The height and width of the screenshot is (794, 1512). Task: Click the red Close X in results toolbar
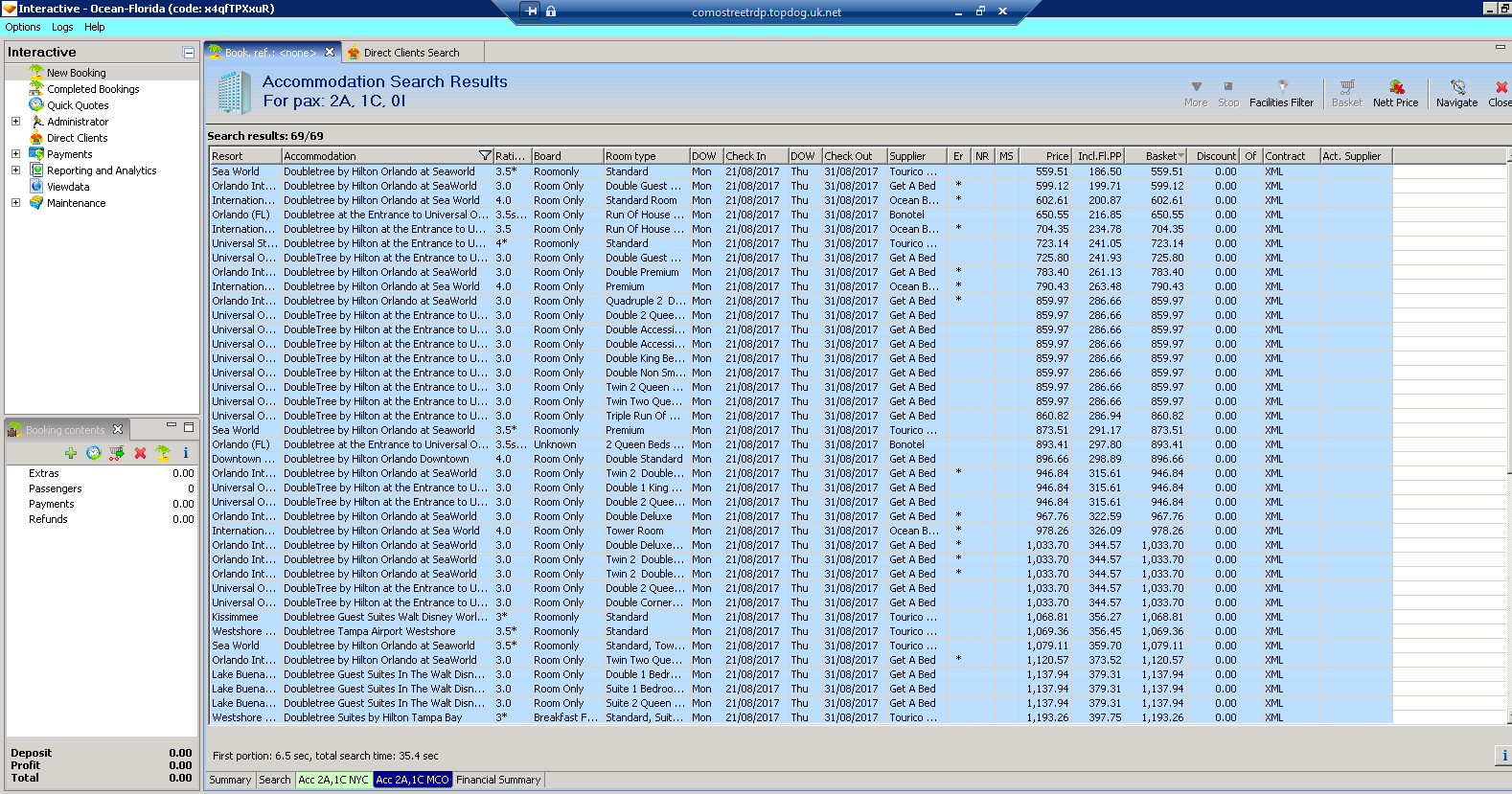1501,86
